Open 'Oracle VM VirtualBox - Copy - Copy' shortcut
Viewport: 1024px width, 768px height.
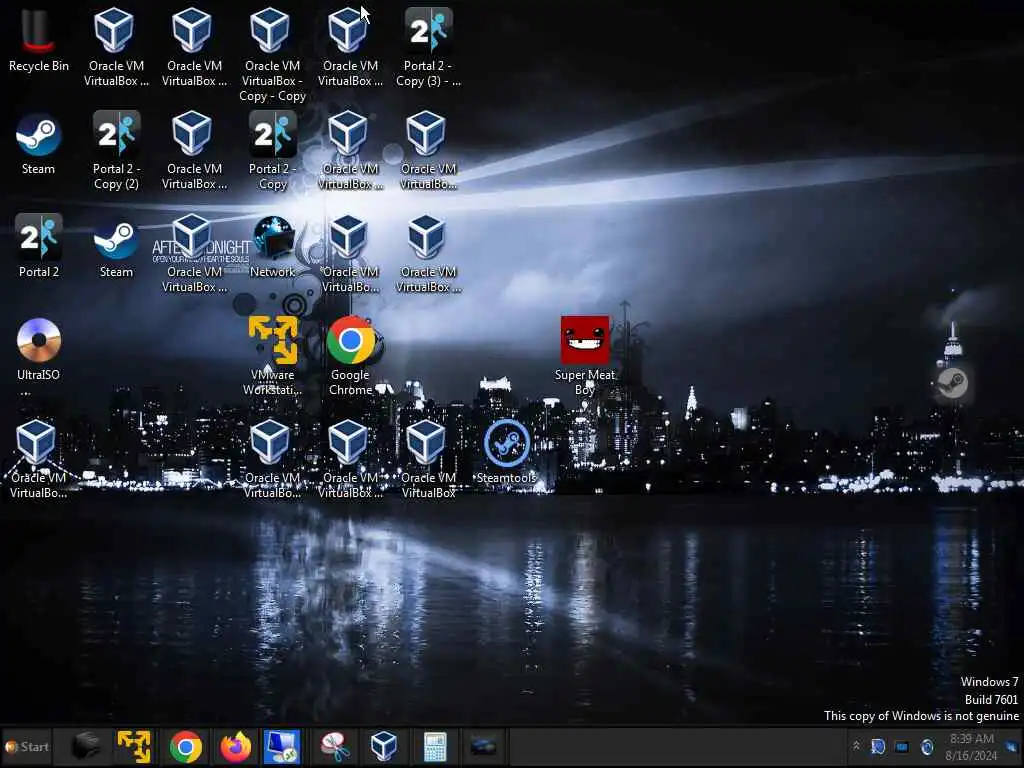[272, 54]
